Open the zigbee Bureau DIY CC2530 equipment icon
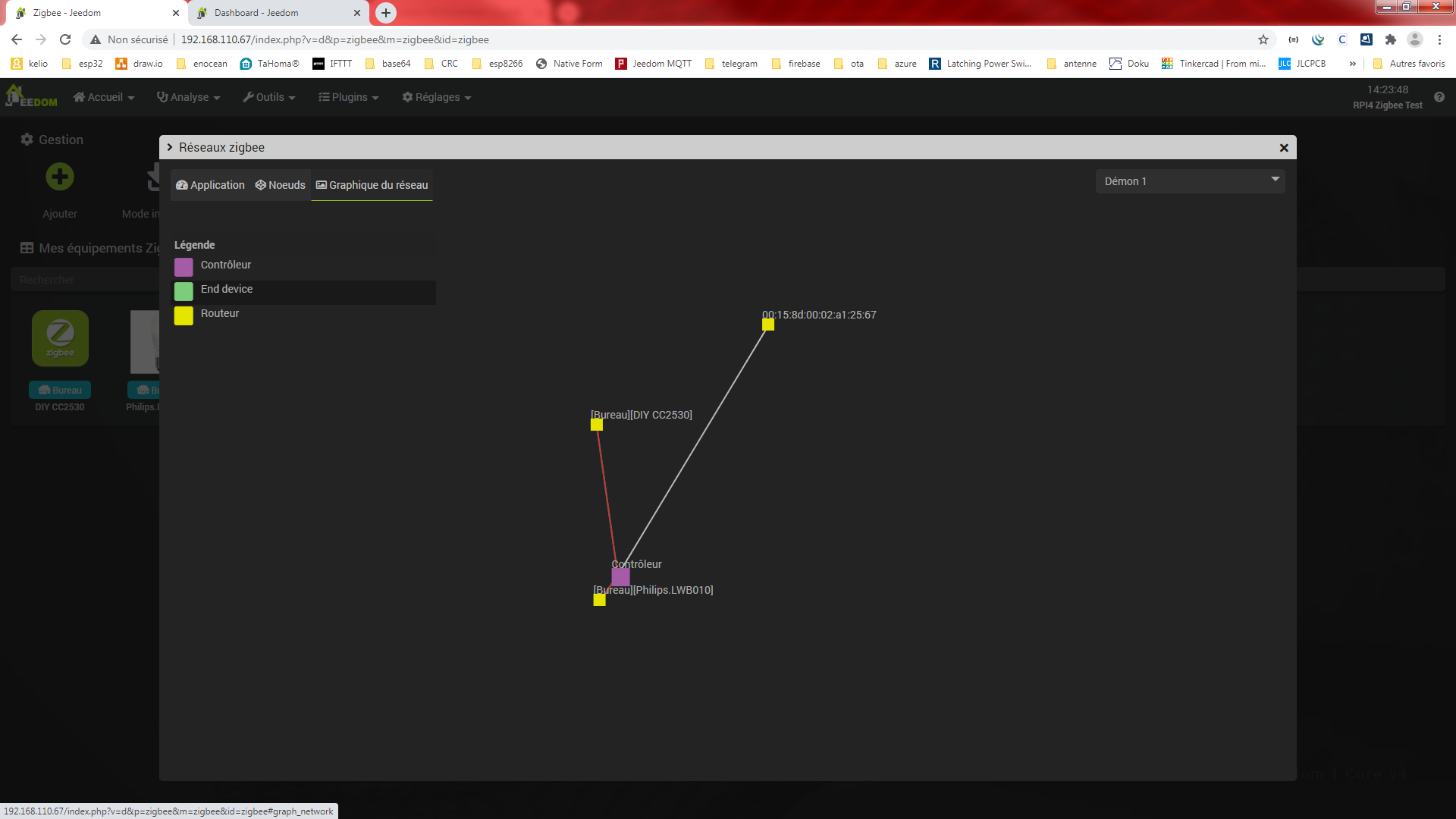1456x819 pixels. (x=60, y=338)
